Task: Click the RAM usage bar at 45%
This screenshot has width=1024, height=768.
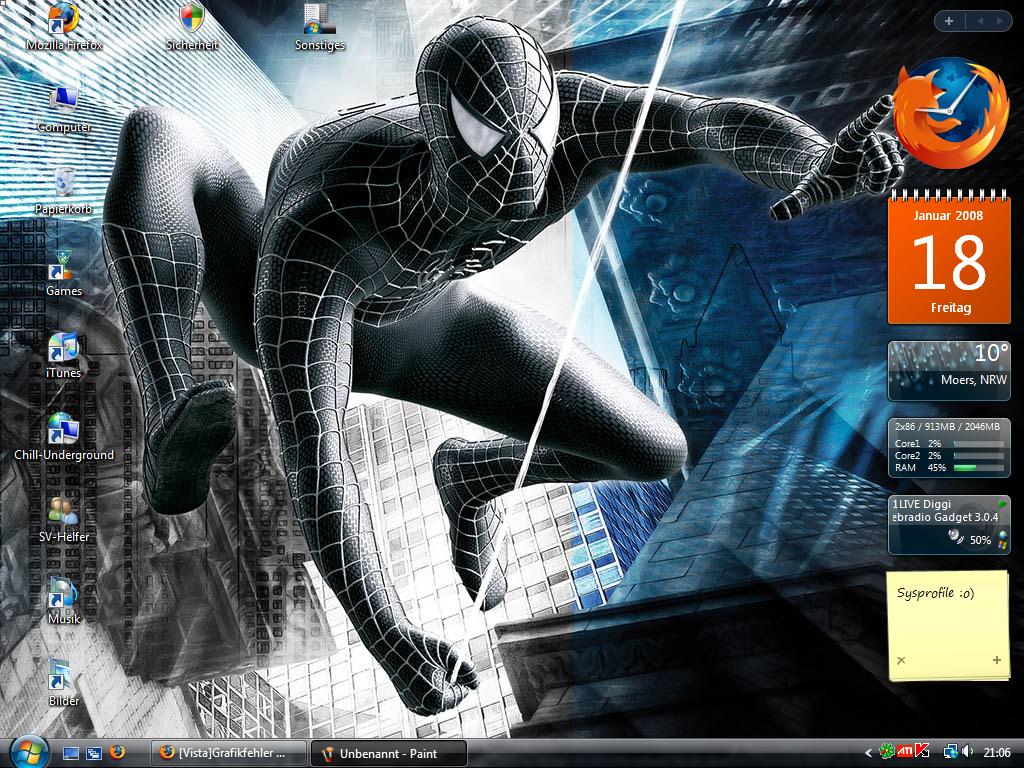Action: pos(978,468)
